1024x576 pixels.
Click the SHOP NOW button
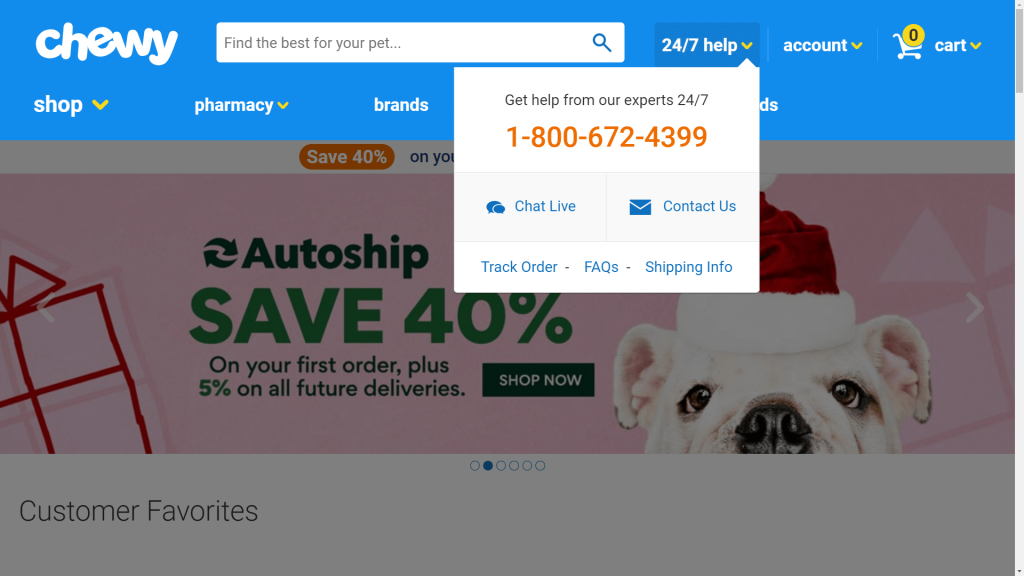point(539,380)
